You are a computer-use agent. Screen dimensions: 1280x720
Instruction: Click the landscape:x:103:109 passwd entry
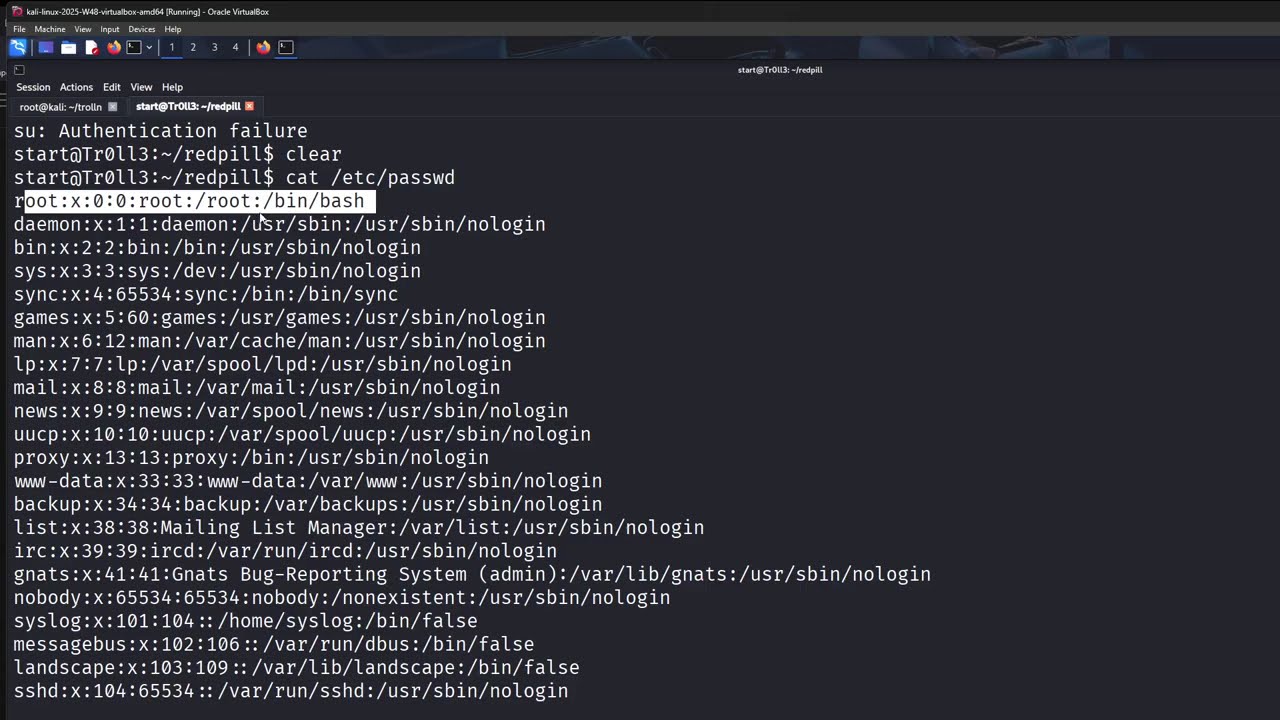(x=297, y=668)
